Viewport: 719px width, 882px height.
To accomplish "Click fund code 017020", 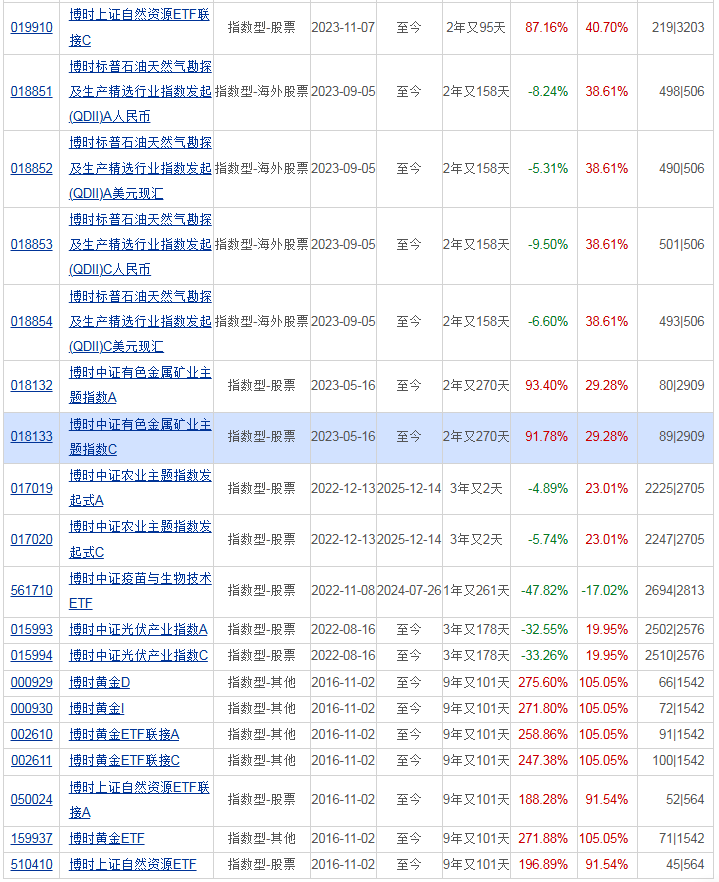I will (32, 540).
